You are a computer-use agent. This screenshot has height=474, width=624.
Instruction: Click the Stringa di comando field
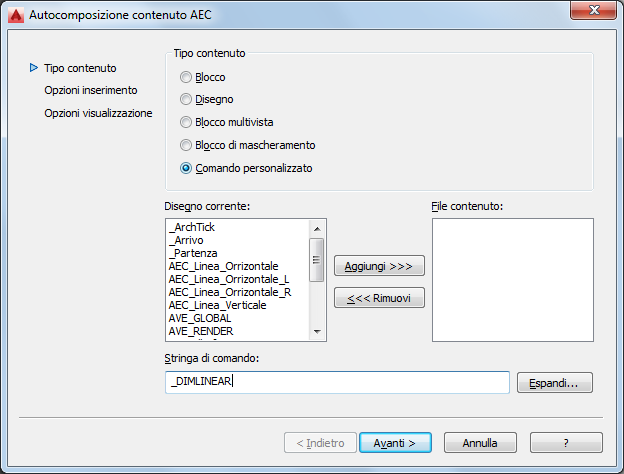pyautogui.click(x=337, y=383)
